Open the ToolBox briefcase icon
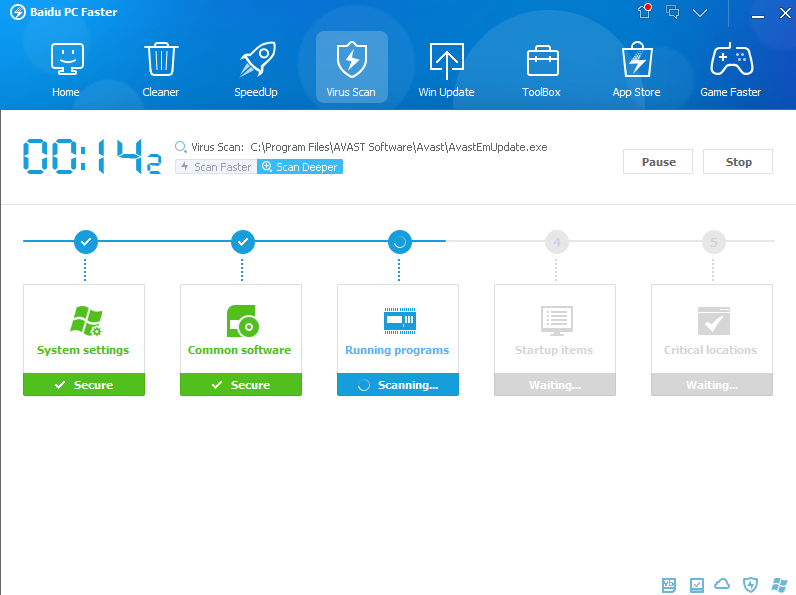The width and height of the screenshot is (796, 595). coord(542,70)
